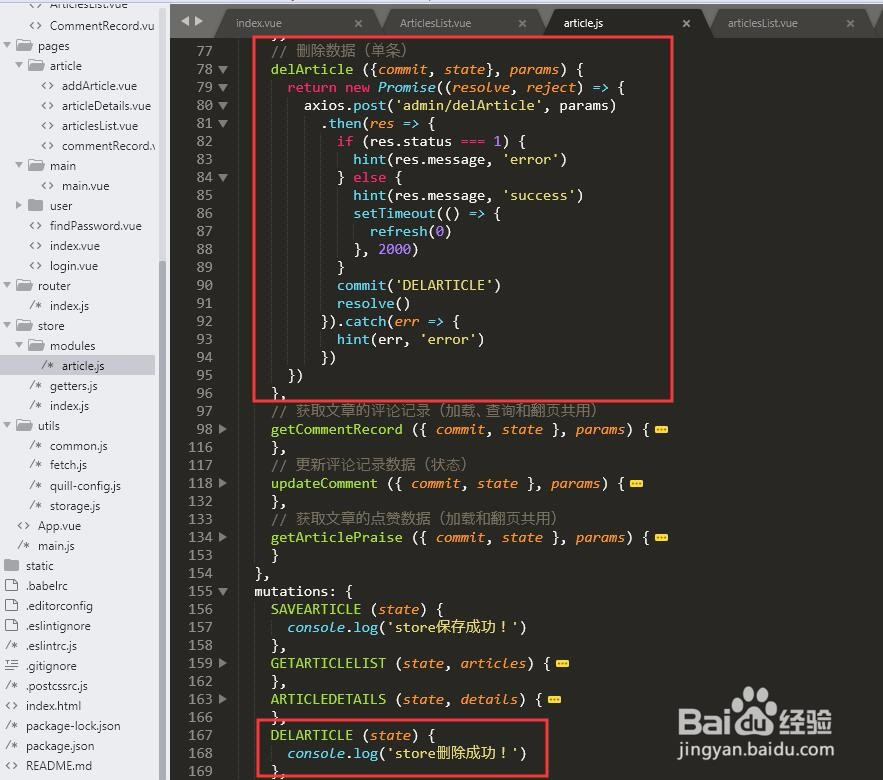
Task: Switch to the ArticlesList.vue tab
Action: pos(435,23)
